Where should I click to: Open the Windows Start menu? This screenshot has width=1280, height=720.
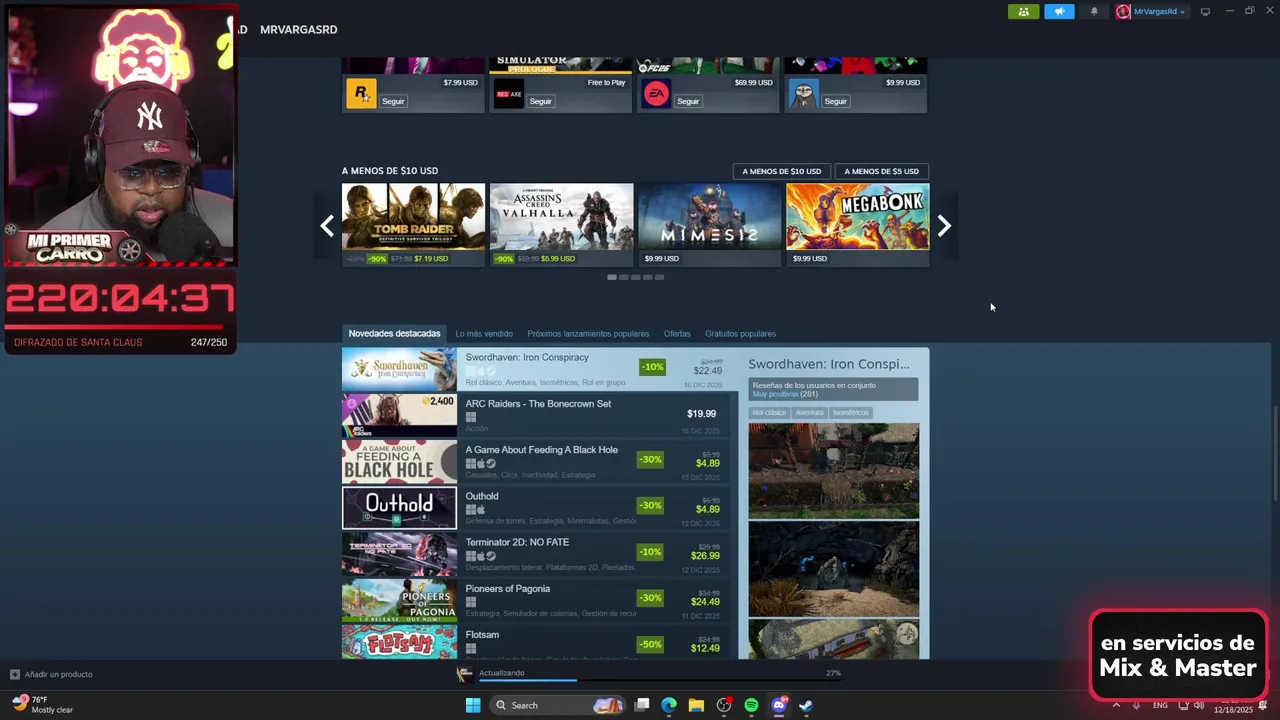coord(473,705)
